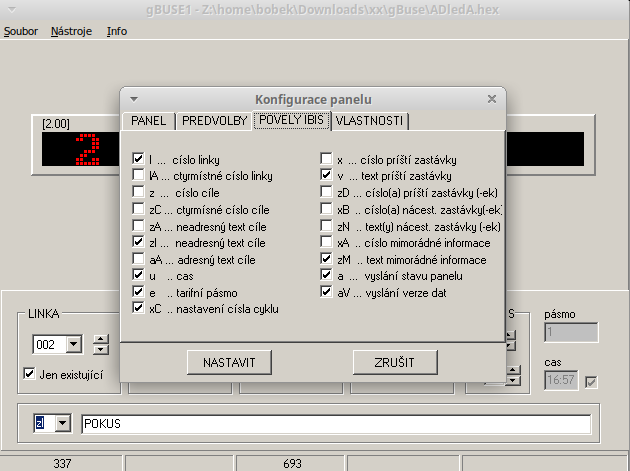Toggle the checkbox next to cas field
Image resolution: width=630 pixels, height=471 pixels.
tap(591, 382)
